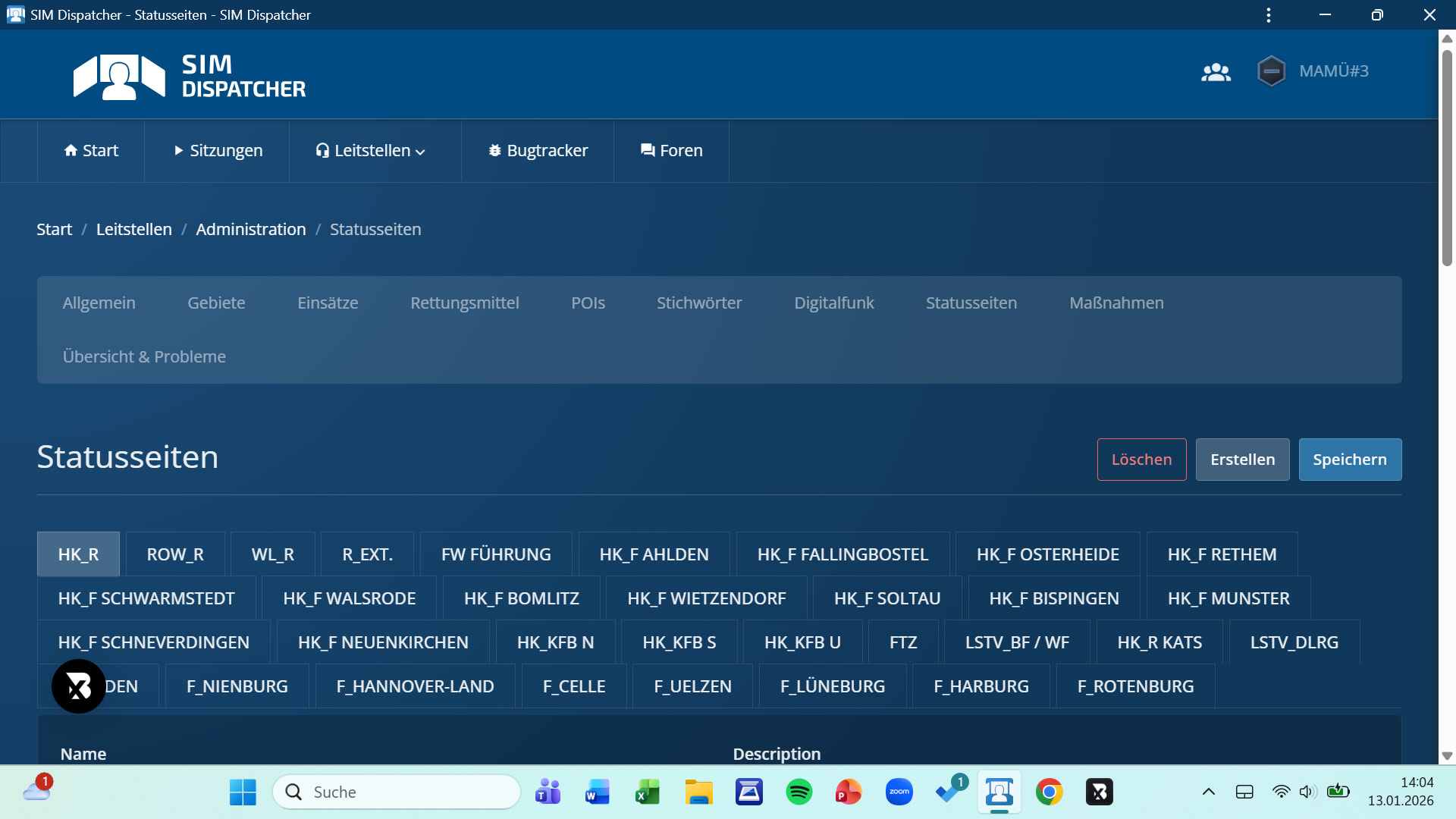Viewport: 1456px width, 819px height.
Task: Open the Digitalfunk tab
Action: coord(833,303)
